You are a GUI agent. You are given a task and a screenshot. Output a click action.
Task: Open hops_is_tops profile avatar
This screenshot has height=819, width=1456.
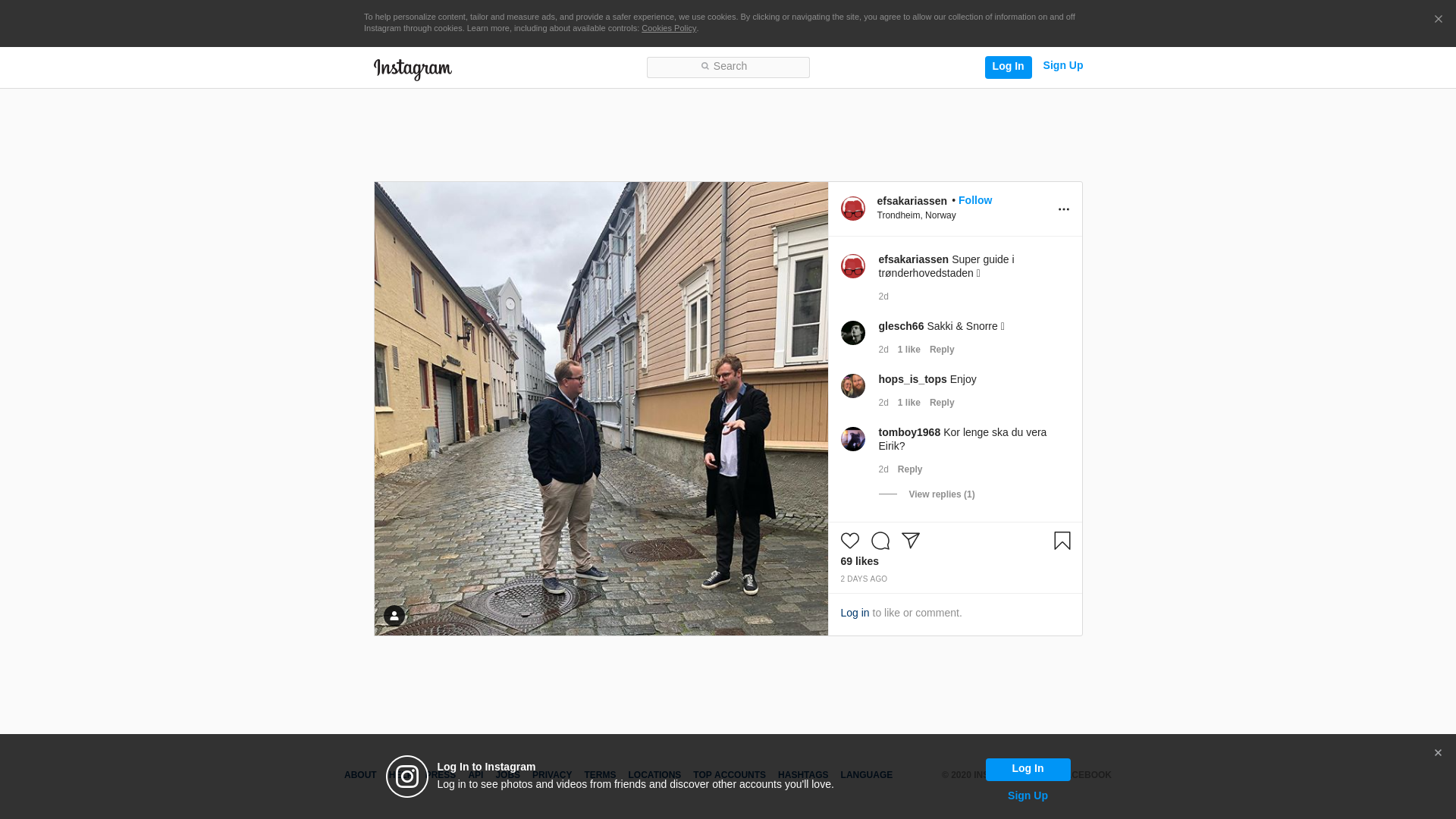click(853, 386)
